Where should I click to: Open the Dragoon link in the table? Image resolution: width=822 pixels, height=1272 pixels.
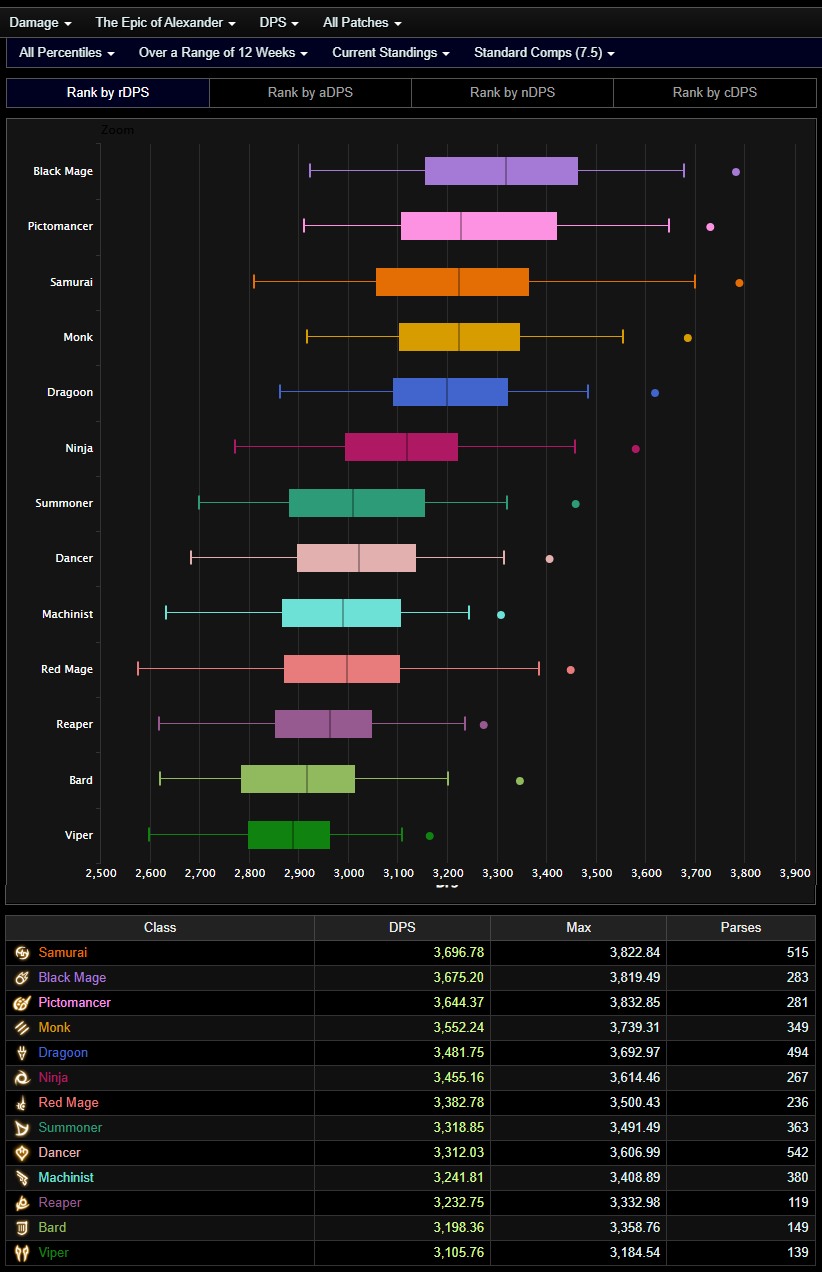(x=63, y=1053)
